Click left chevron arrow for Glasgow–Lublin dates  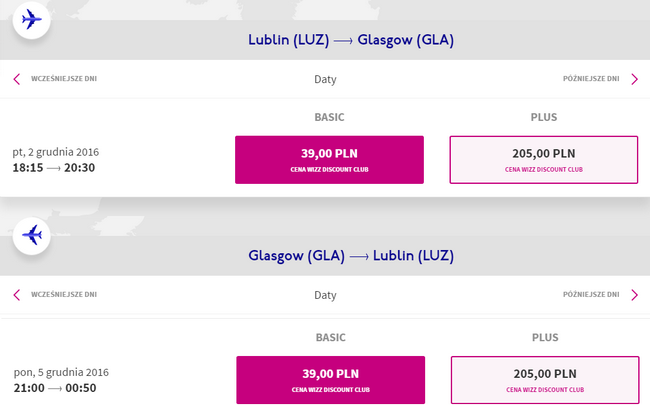(x=17, y=295)
